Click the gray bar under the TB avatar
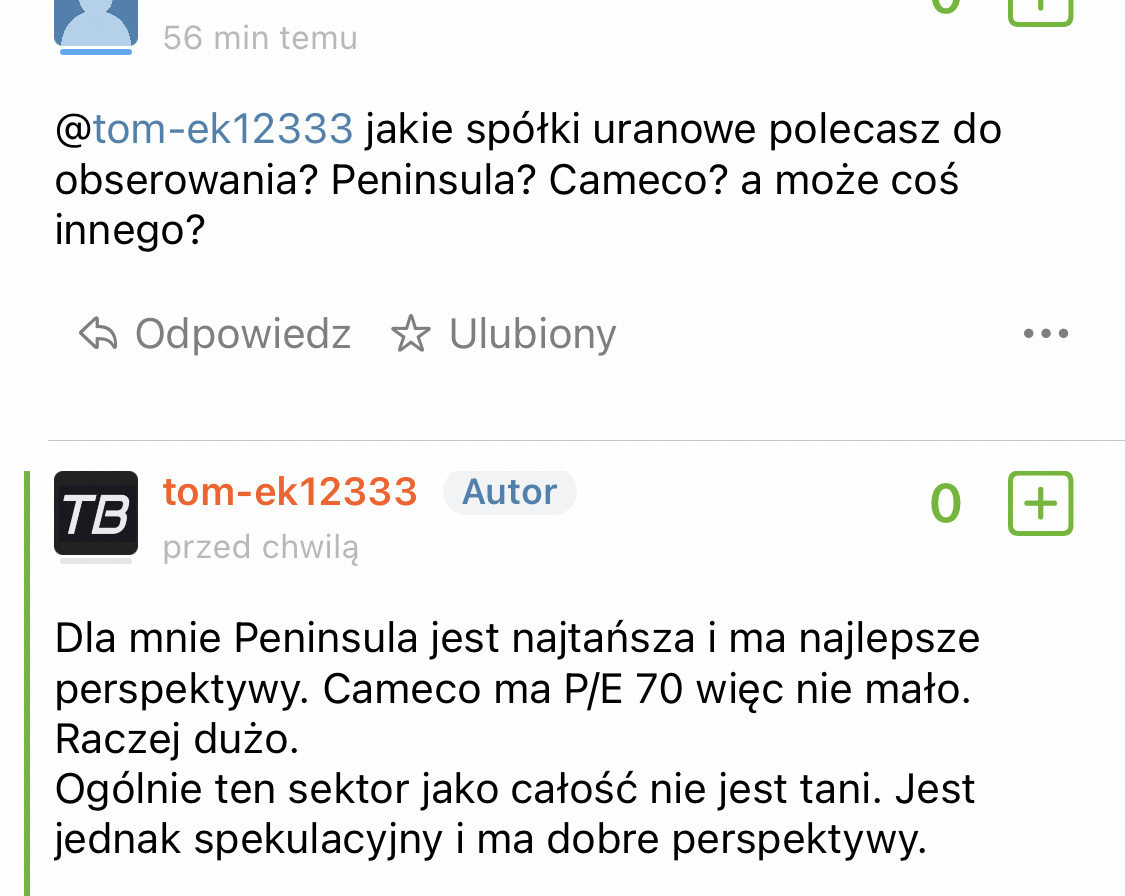 click(96, 561)
